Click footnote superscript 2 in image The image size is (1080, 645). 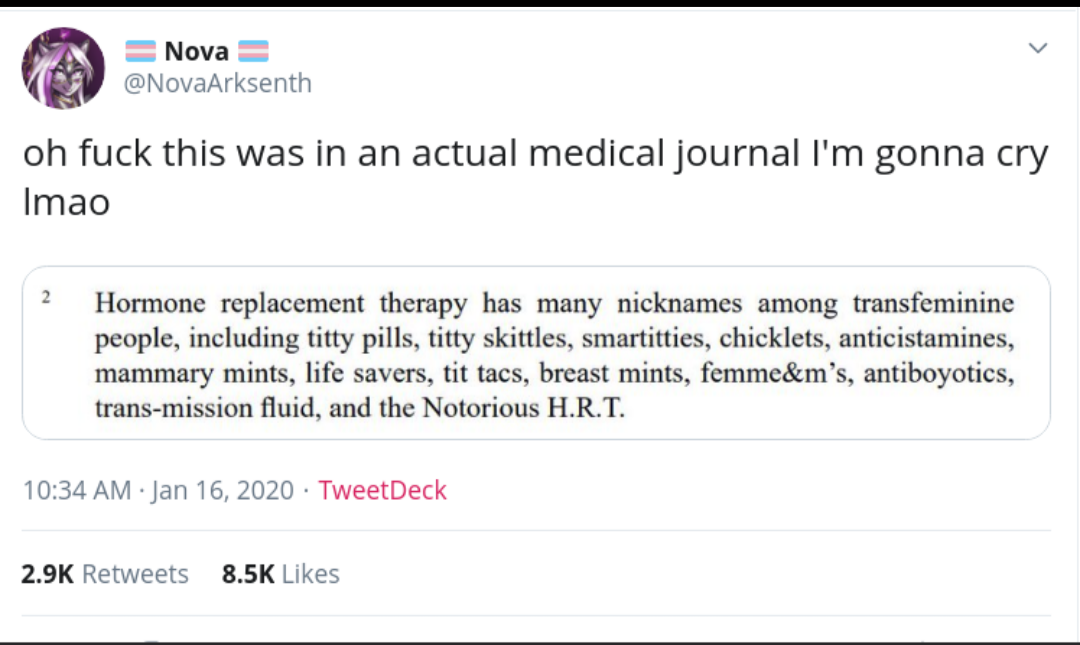[46, 297]
